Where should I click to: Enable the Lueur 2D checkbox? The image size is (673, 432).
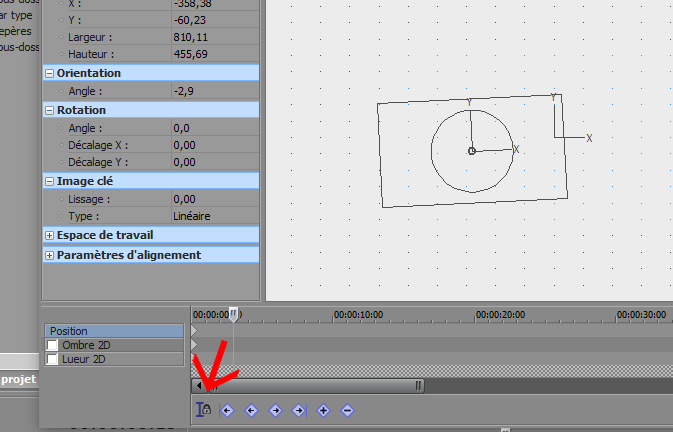coord(53,359)
